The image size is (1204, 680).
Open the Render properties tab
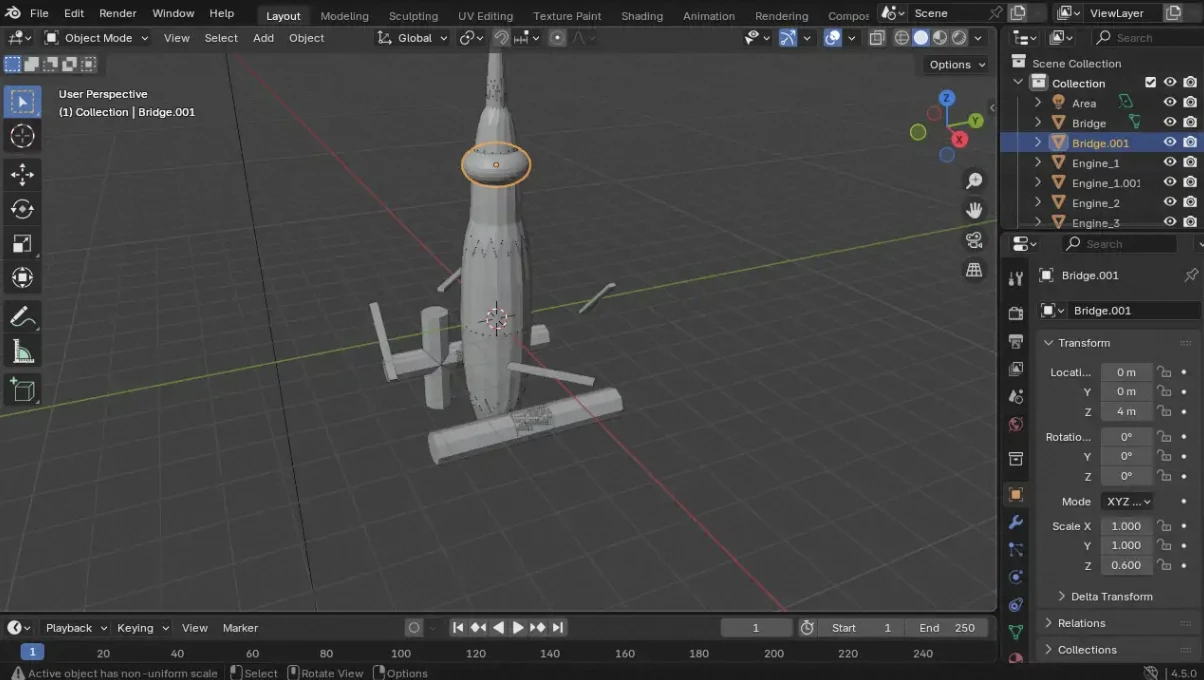[1016, 314]
